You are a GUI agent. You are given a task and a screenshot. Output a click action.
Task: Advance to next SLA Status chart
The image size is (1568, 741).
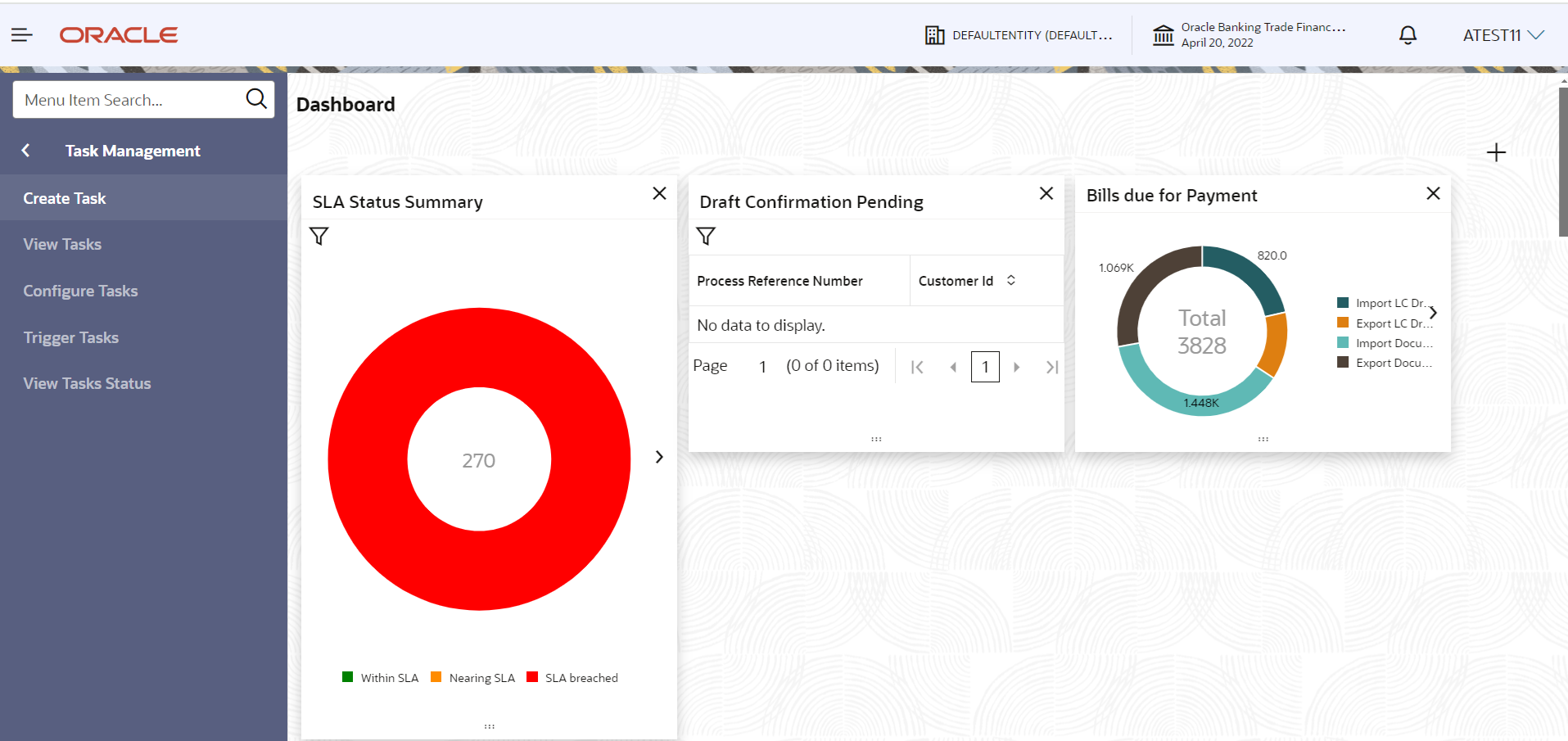(659, 457)
